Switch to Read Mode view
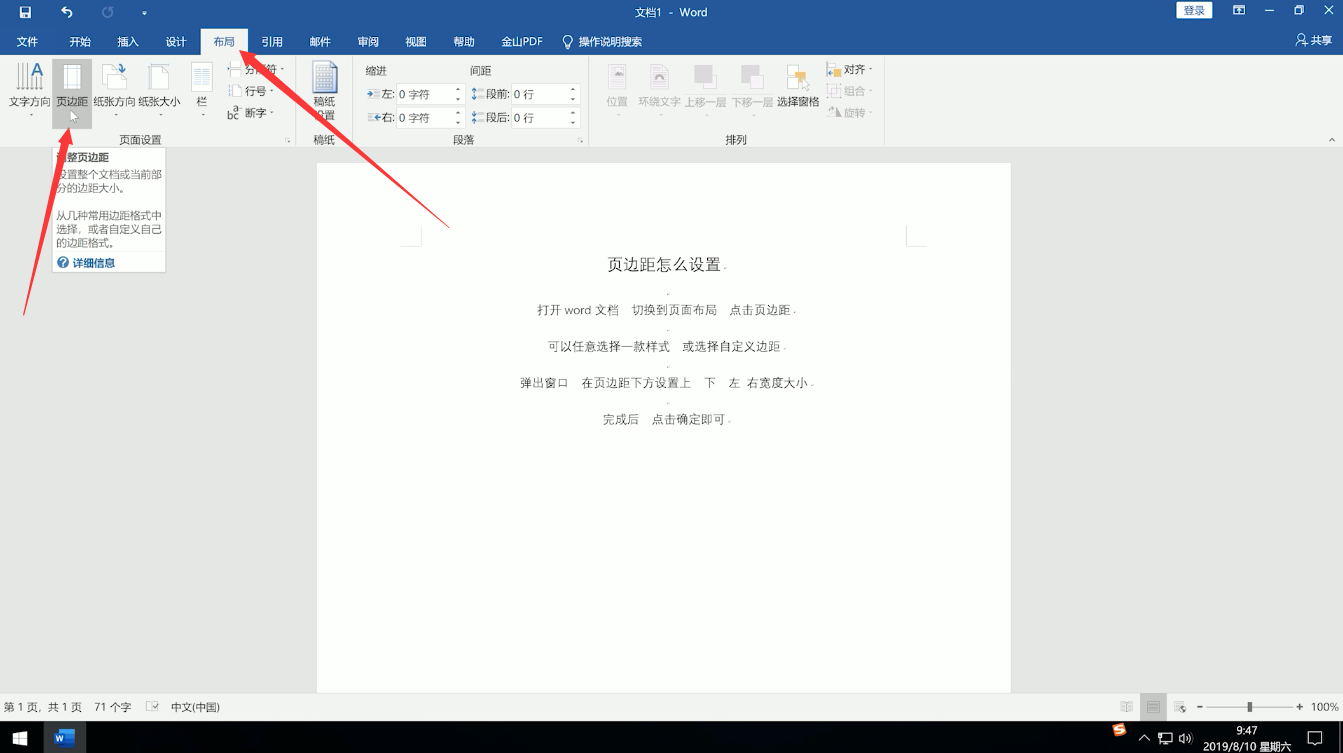The height and width of the screenshot is (753, 1343). click(1127, 707)
